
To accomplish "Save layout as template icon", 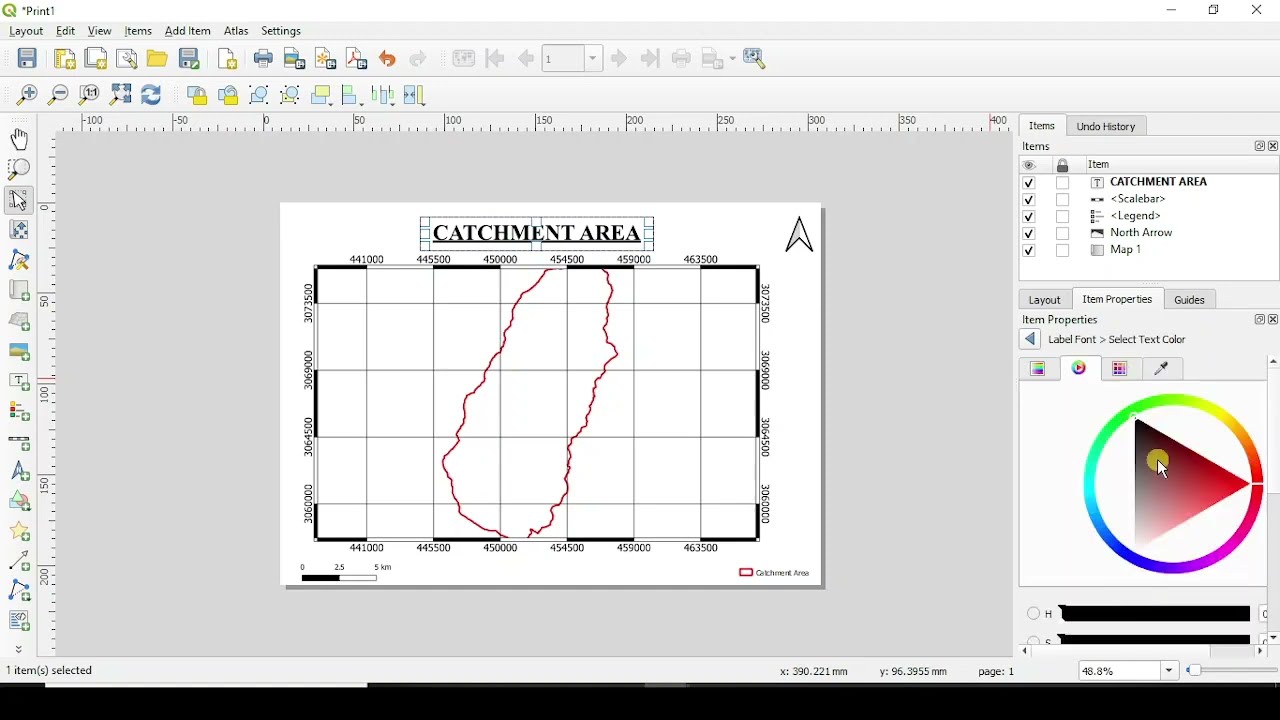I will point(189,59).
